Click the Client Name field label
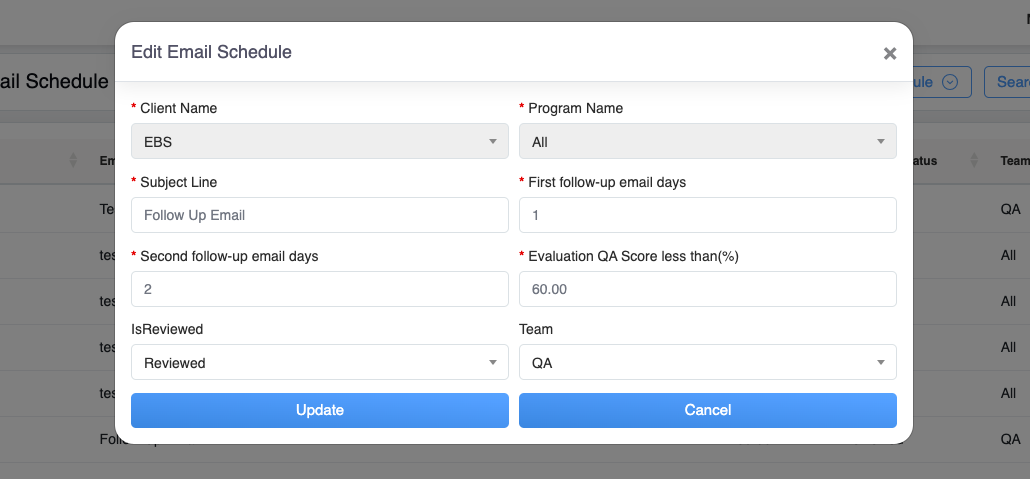 click(178, 108)
